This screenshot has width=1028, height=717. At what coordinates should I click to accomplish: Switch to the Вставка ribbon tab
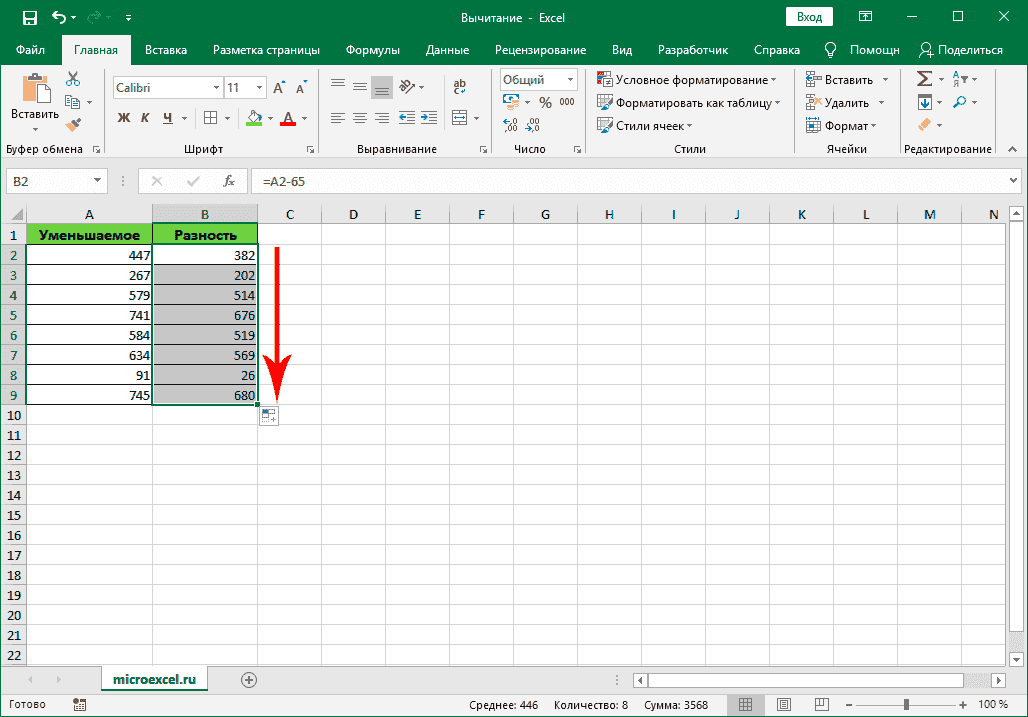166,50
